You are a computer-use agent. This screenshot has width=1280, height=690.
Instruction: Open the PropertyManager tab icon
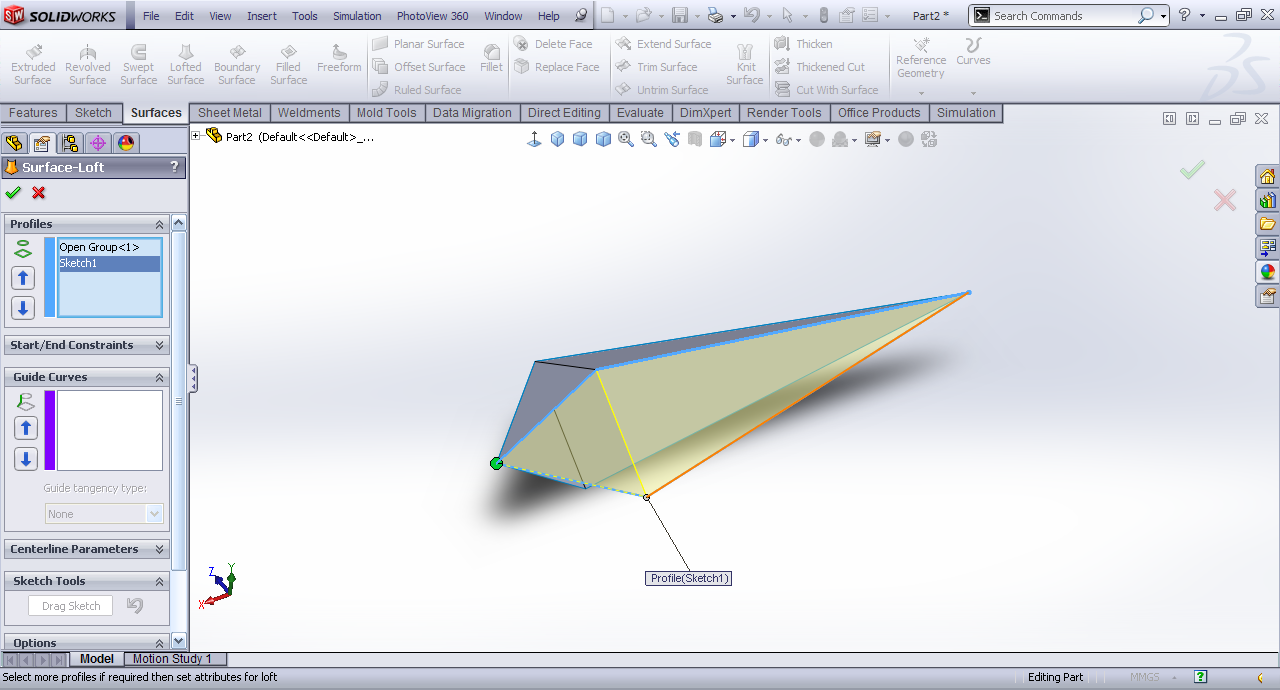41,143
